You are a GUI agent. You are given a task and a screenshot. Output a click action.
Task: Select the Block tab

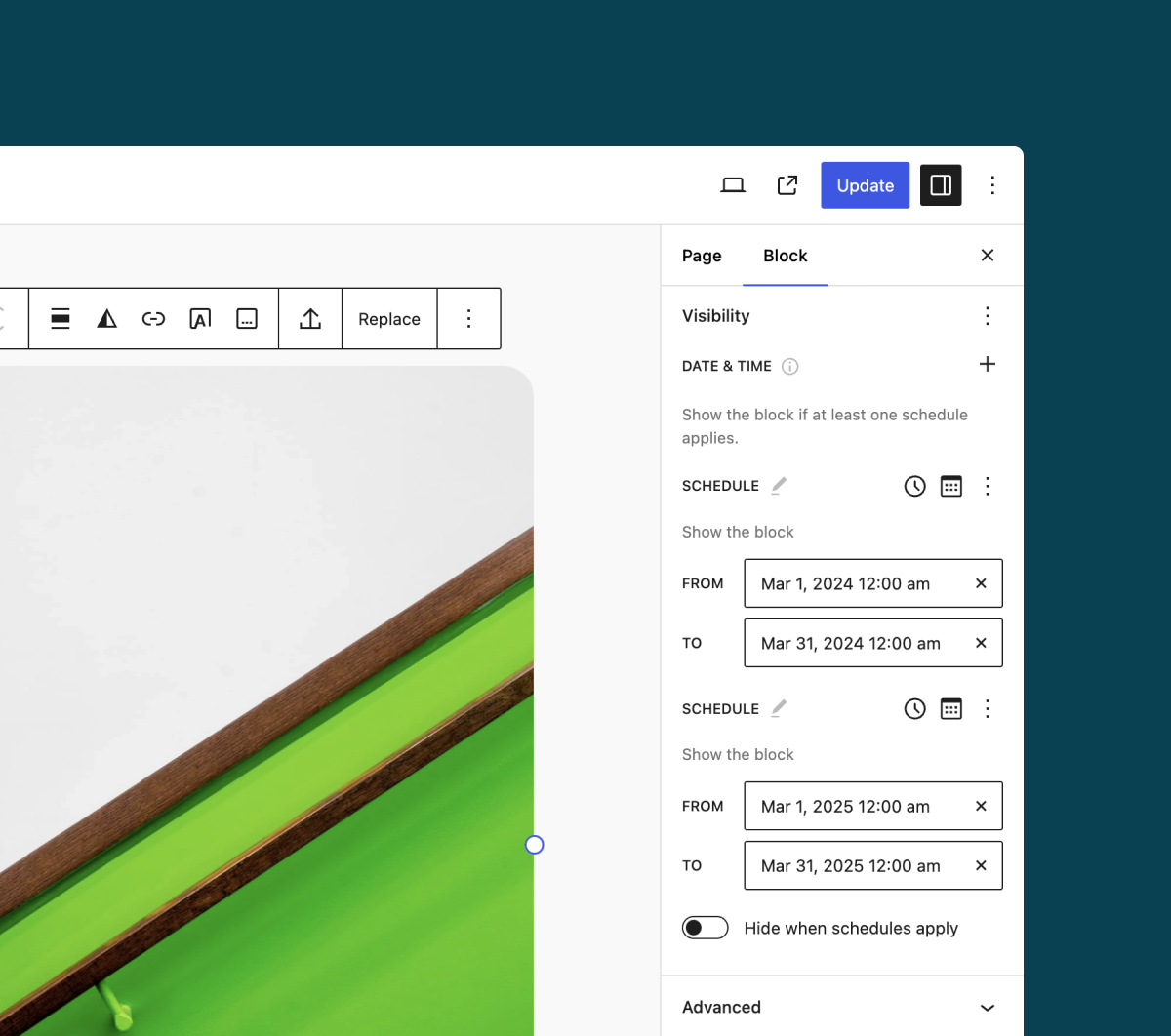786,256
